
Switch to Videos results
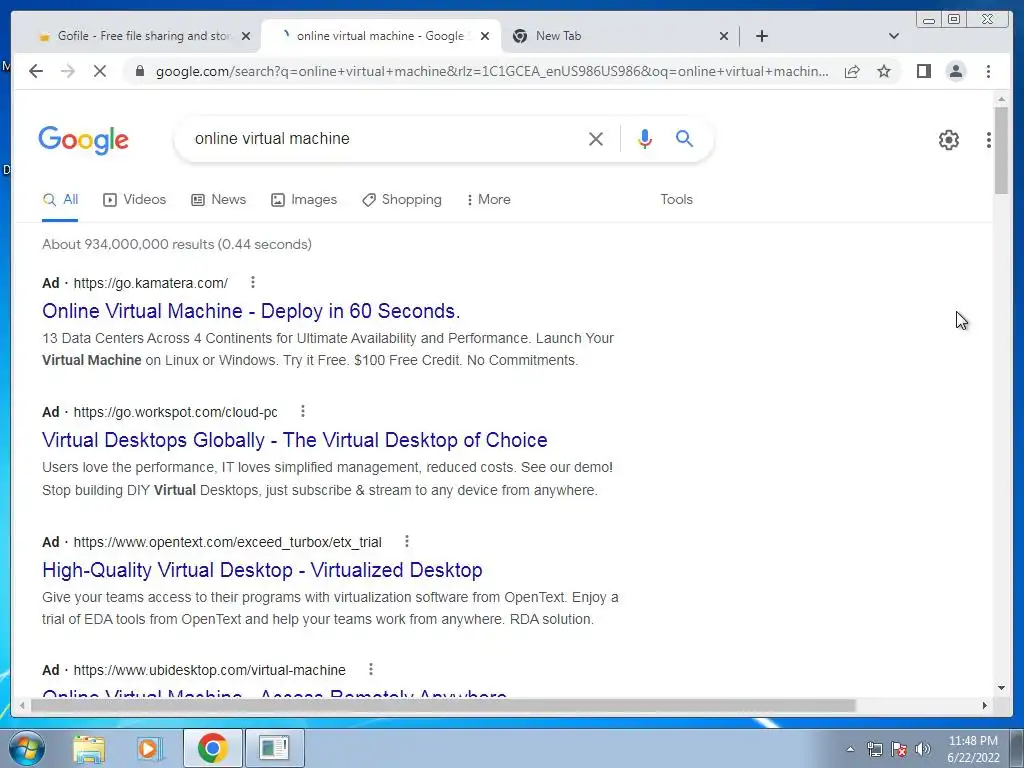[135, 200]
